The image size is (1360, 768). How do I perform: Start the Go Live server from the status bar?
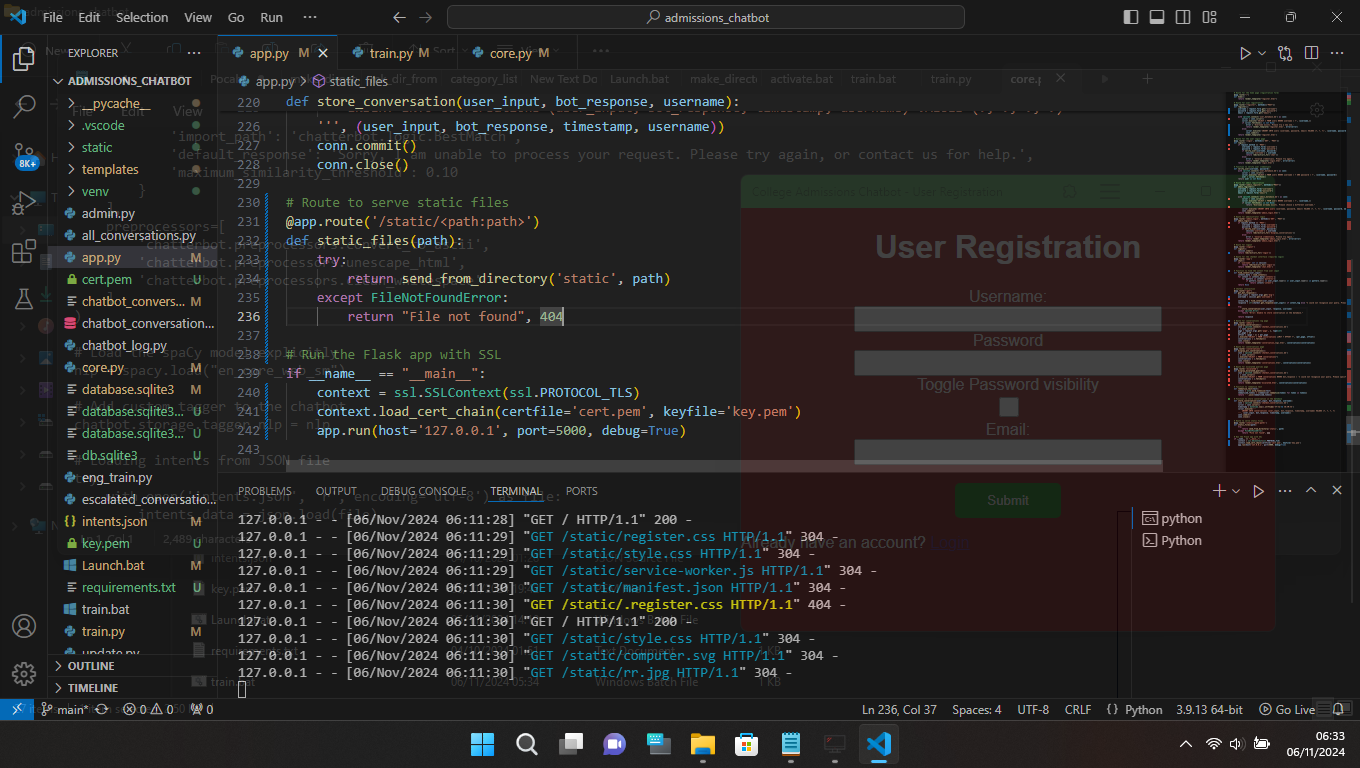coord(1287,709)
